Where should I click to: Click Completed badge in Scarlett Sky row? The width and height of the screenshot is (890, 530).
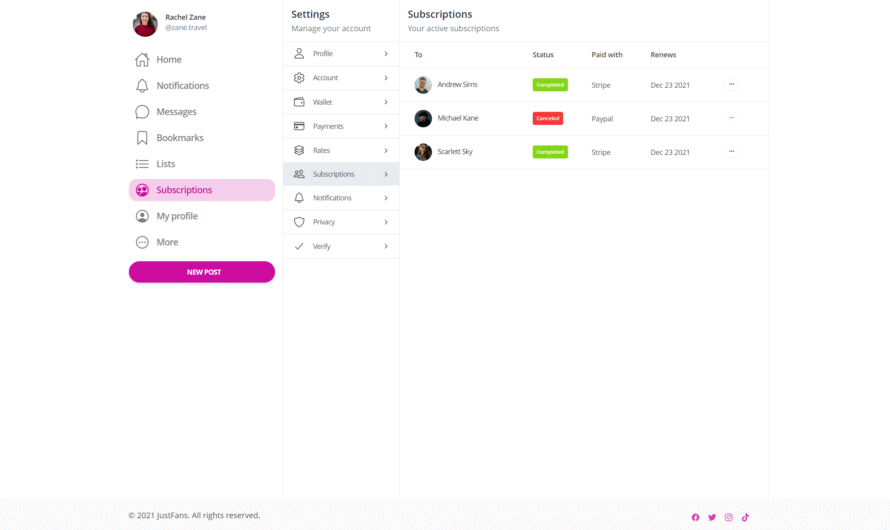point(550,152)
